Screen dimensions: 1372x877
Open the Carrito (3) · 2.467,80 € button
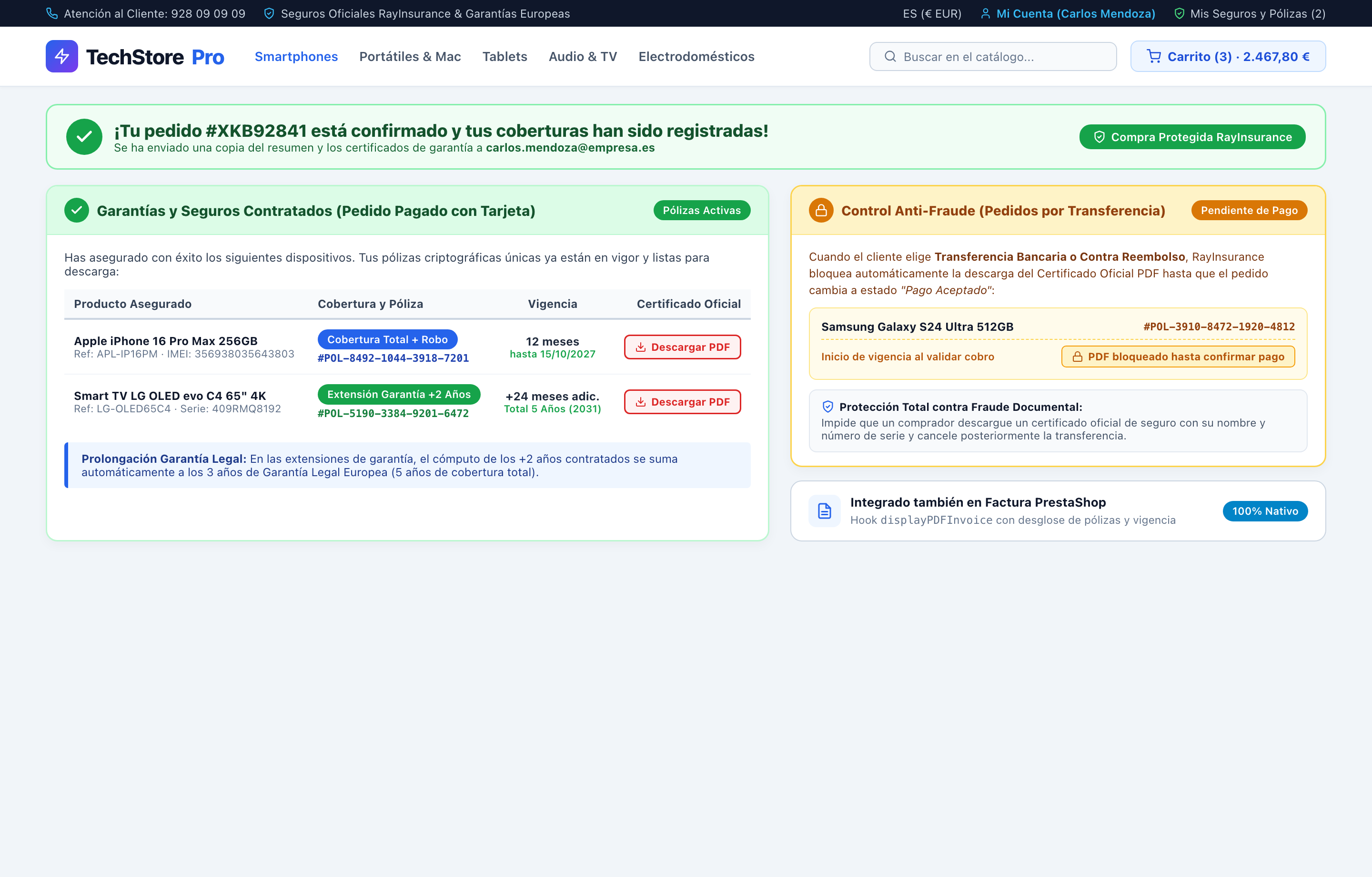tap(1228, 56)
